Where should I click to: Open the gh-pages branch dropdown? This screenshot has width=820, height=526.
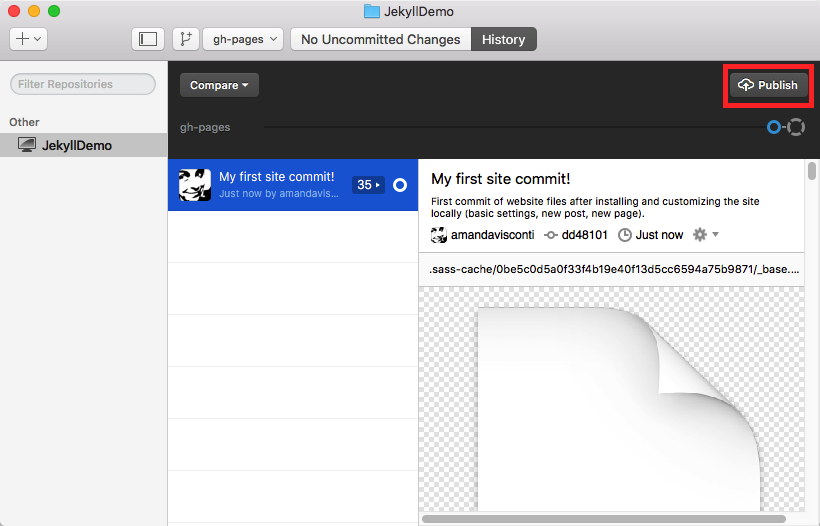pos(243,39)
